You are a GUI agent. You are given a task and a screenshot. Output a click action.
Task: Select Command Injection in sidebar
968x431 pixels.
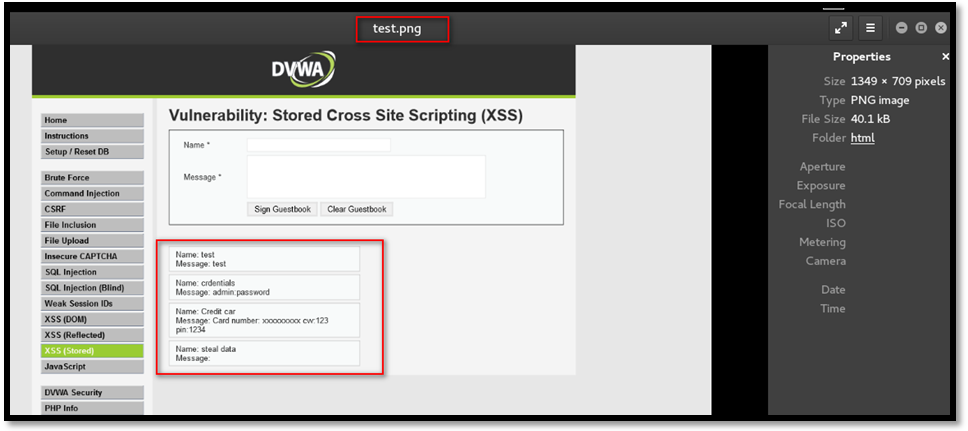pos(93,194)
